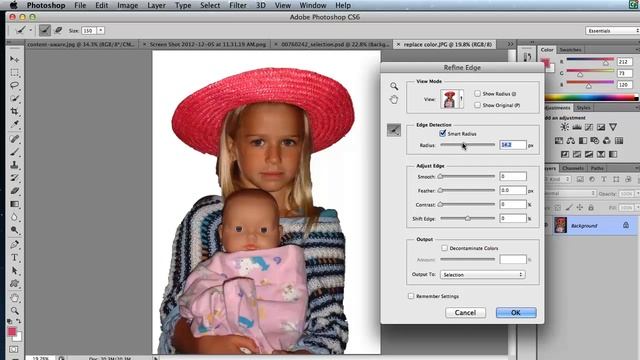Open the Select menu
The image size is (640, 360).
pyautogui.click(x=210, y=5)
